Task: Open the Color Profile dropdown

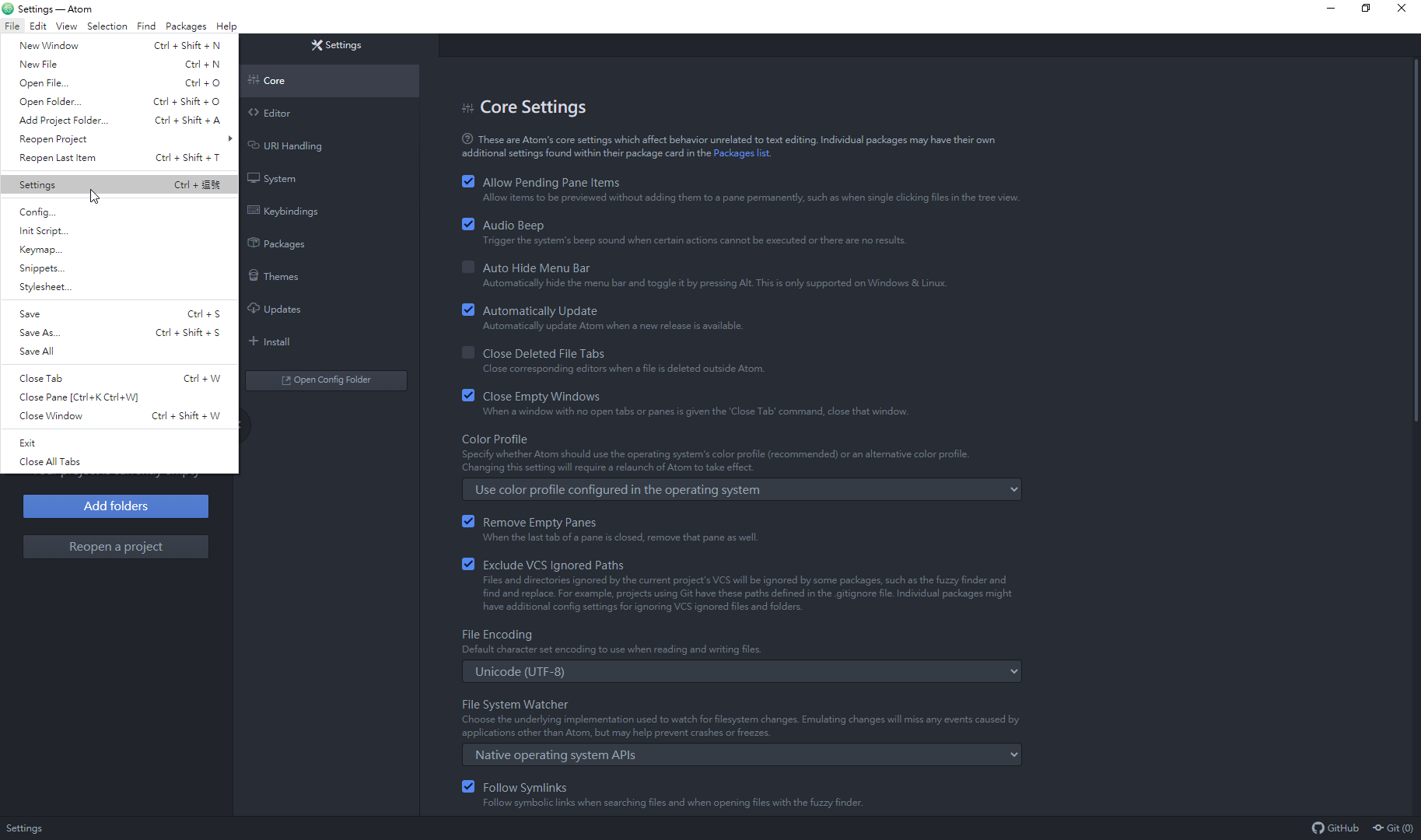Action: (x=741, y=489)
